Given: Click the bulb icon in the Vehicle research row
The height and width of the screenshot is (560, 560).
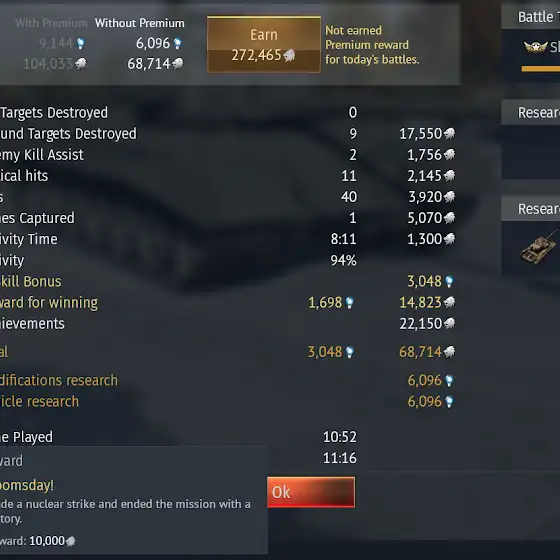Looking at the screenshot, I should coord(449,402).
